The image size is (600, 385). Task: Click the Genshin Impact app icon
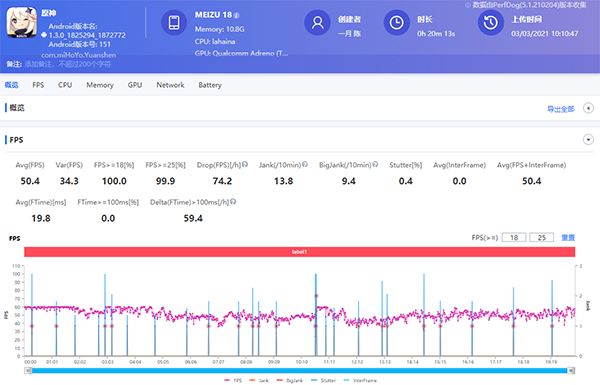[21, 22]
